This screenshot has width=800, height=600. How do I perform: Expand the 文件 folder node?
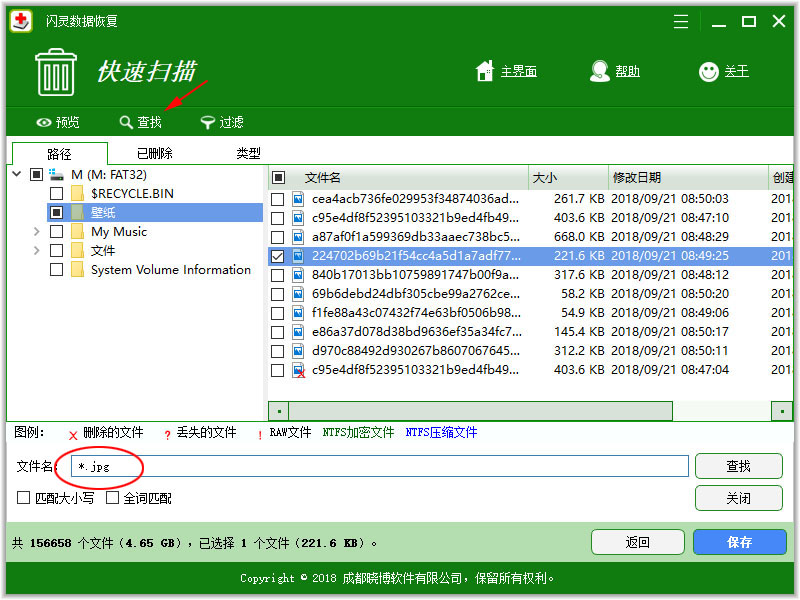[37, 251]
